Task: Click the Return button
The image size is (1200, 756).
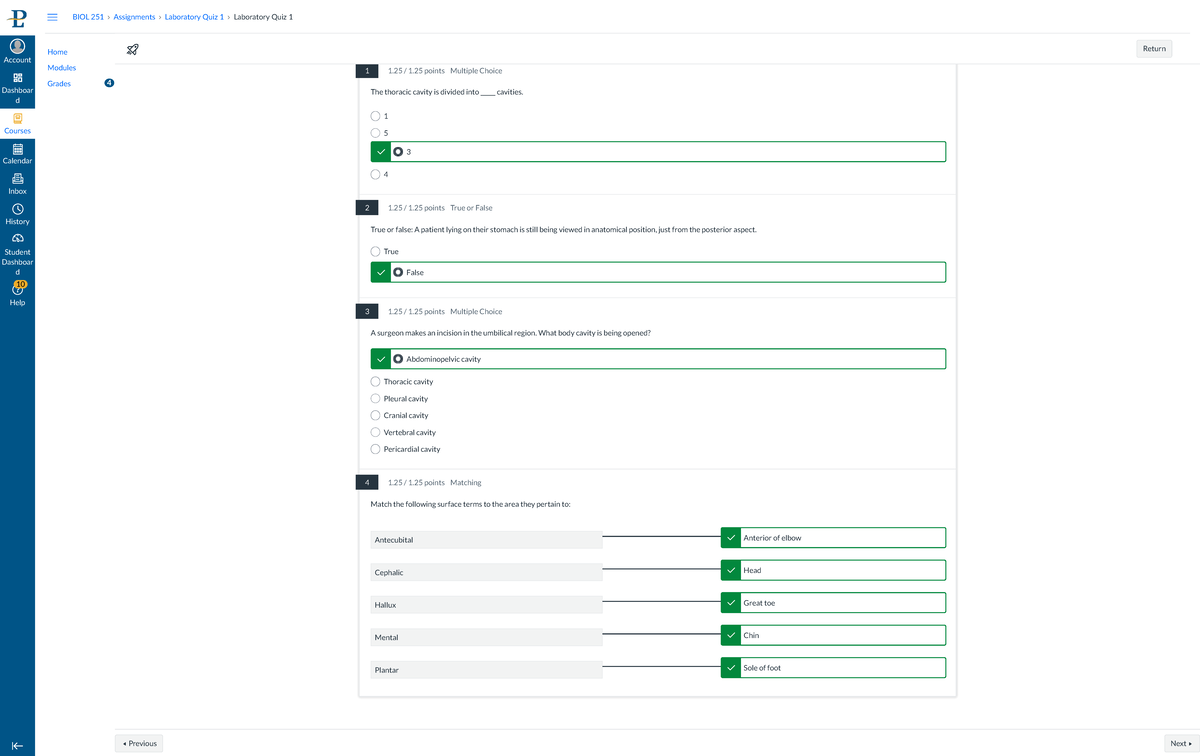Action: pyautogui.click(x=1154, y=49)
